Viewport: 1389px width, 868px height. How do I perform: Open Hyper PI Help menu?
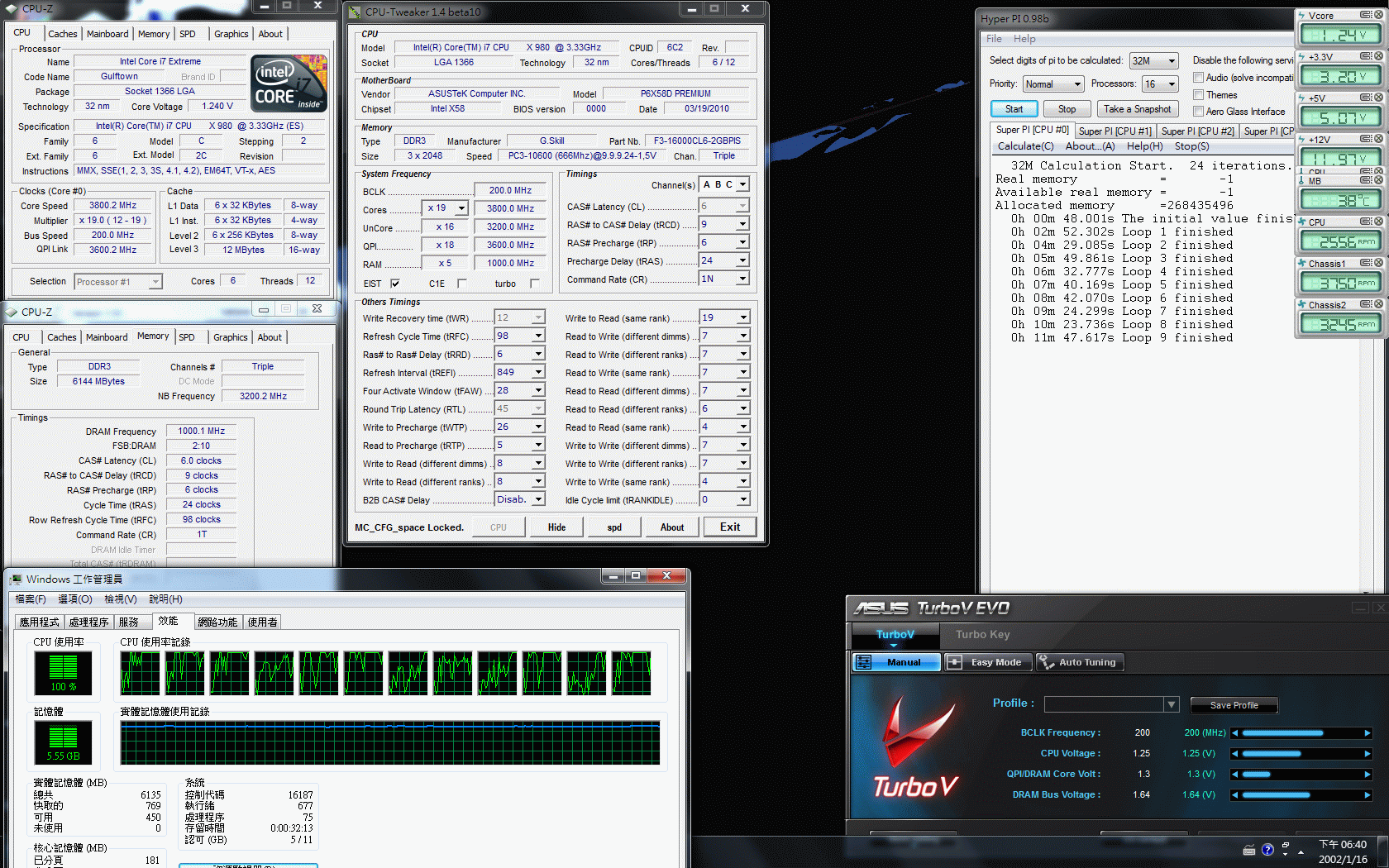click(1024, 39)
